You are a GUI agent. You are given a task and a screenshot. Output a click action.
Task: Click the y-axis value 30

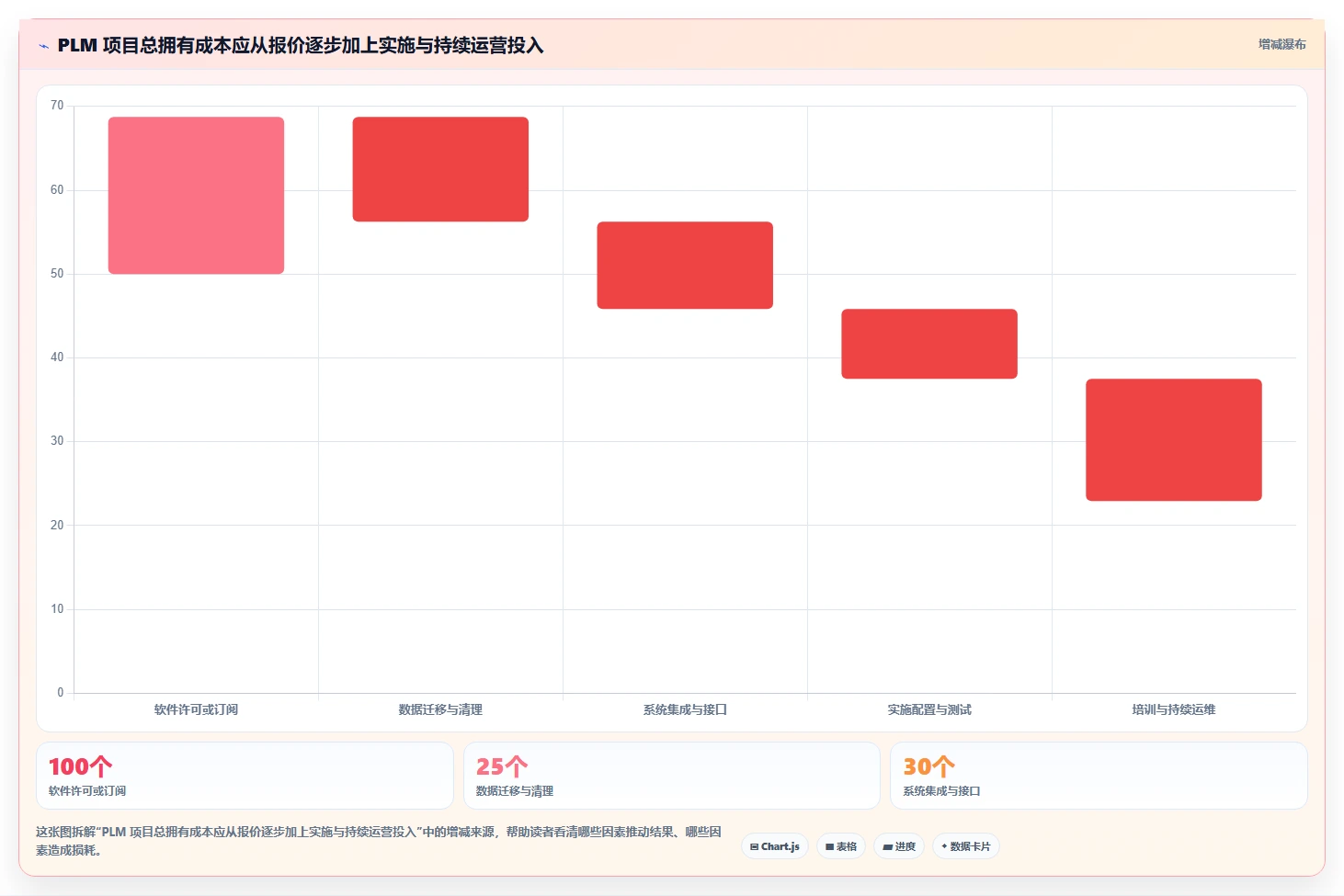(x=57, y=441)
